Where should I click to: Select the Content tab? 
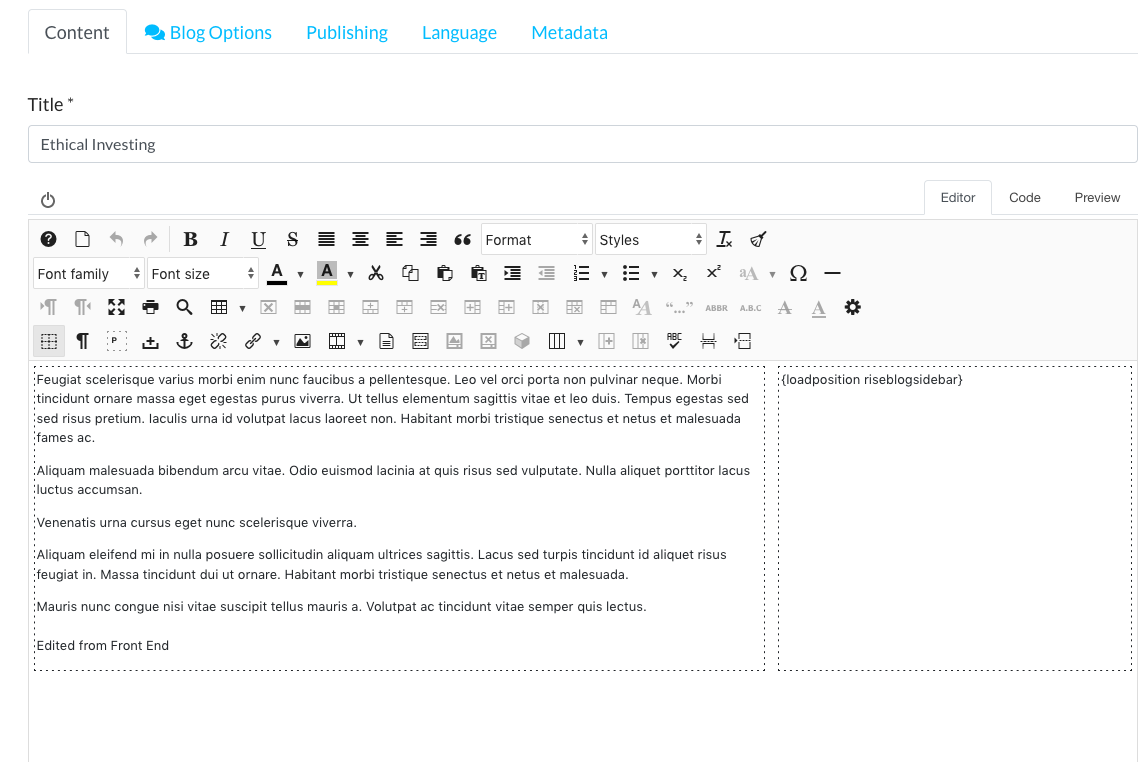pos(77,32)
